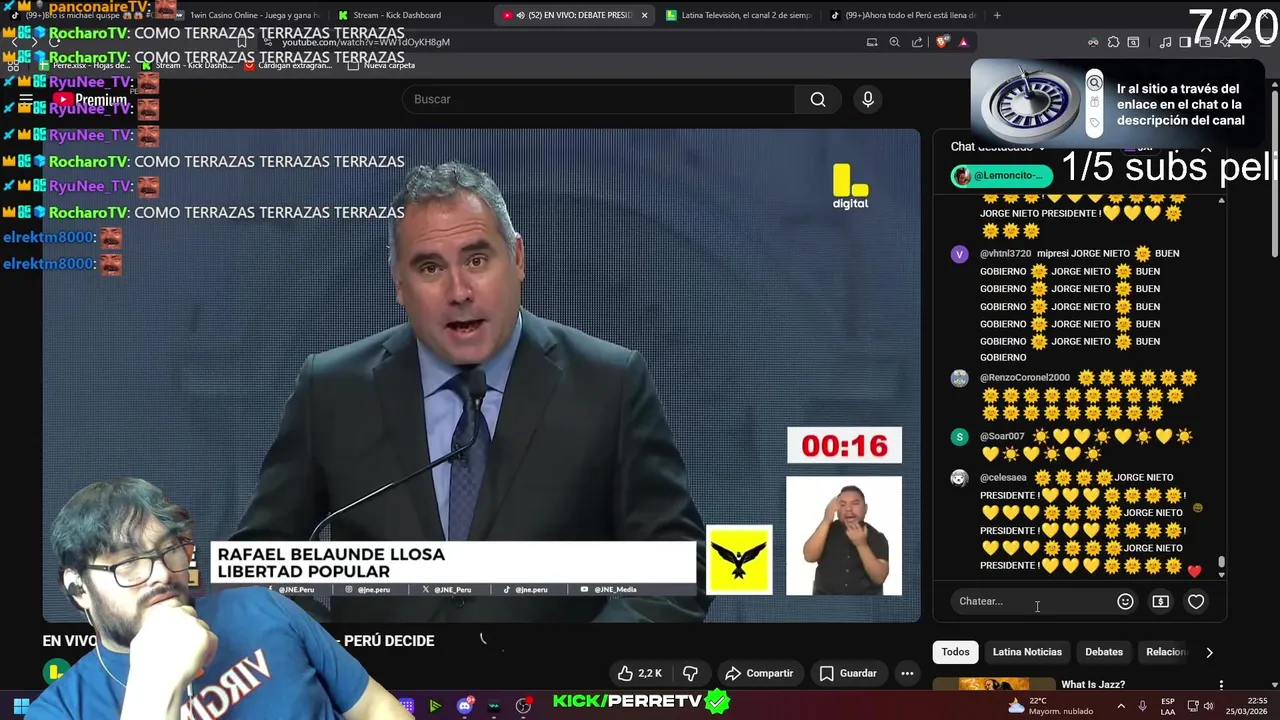Click the @vhtnl3720 chat message
Image resolution: width=1280 pixels, height=720 pixels.
point(1080,305)
